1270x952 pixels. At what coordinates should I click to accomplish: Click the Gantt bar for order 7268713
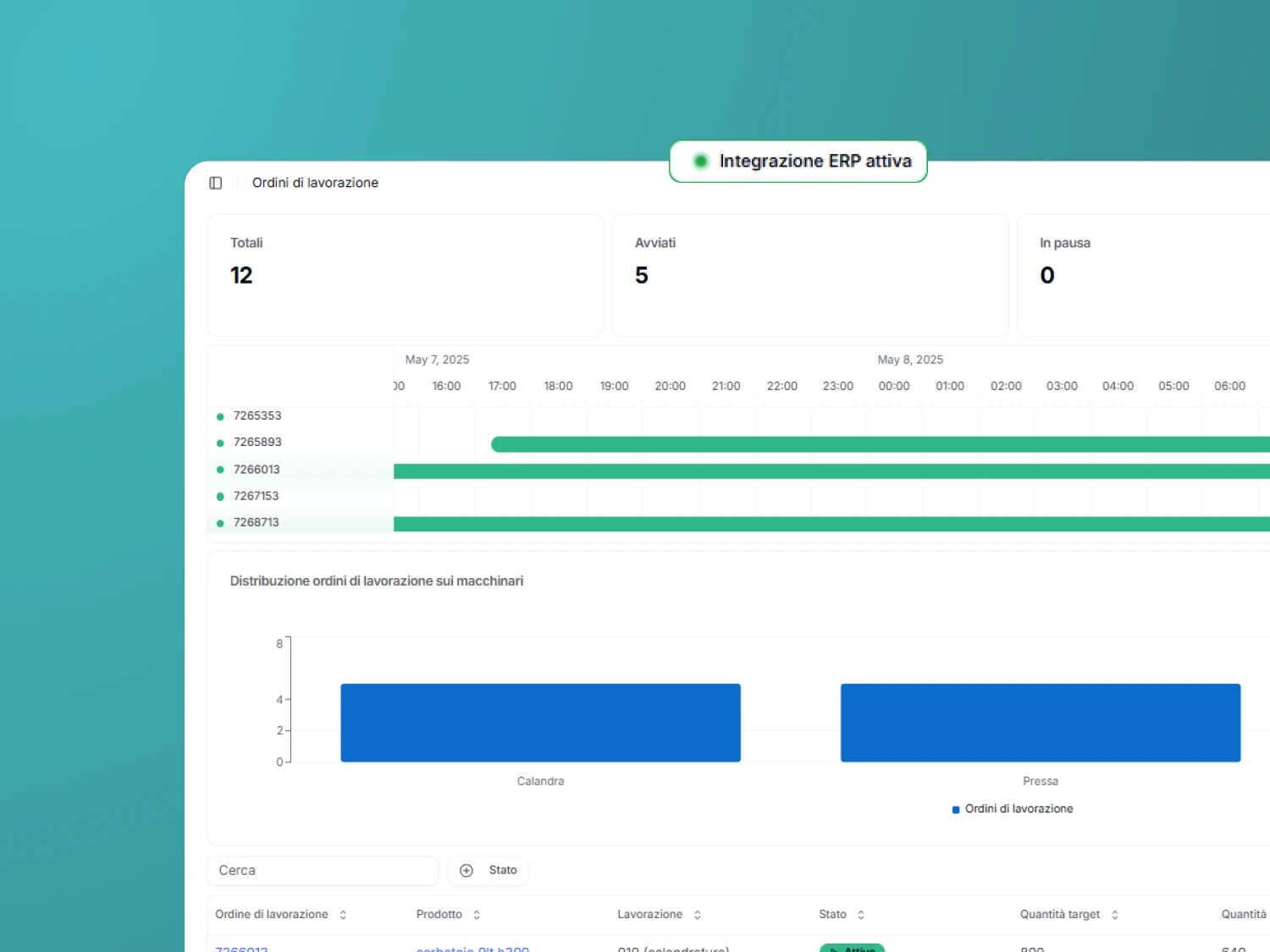(831, 524)
